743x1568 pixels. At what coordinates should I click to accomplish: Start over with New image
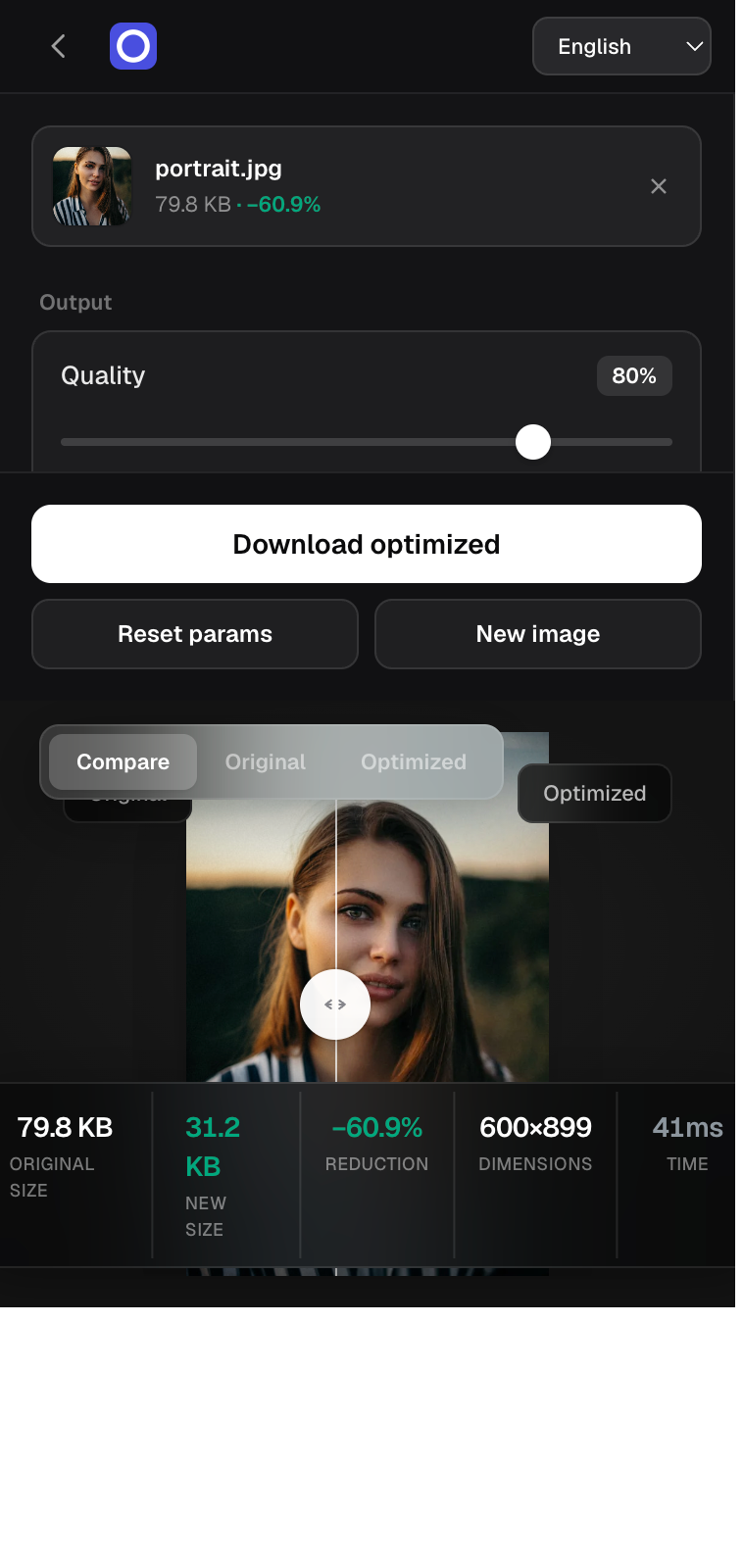538,634
